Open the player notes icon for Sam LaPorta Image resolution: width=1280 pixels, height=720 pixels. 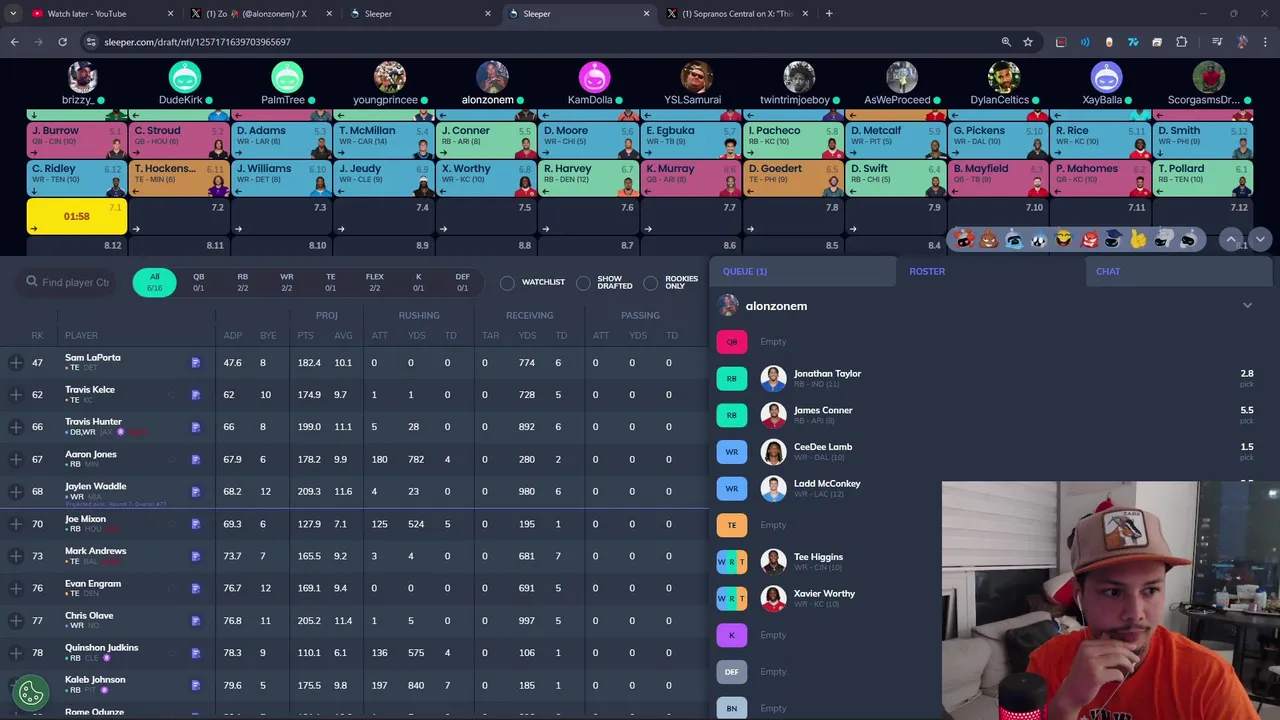196,363
